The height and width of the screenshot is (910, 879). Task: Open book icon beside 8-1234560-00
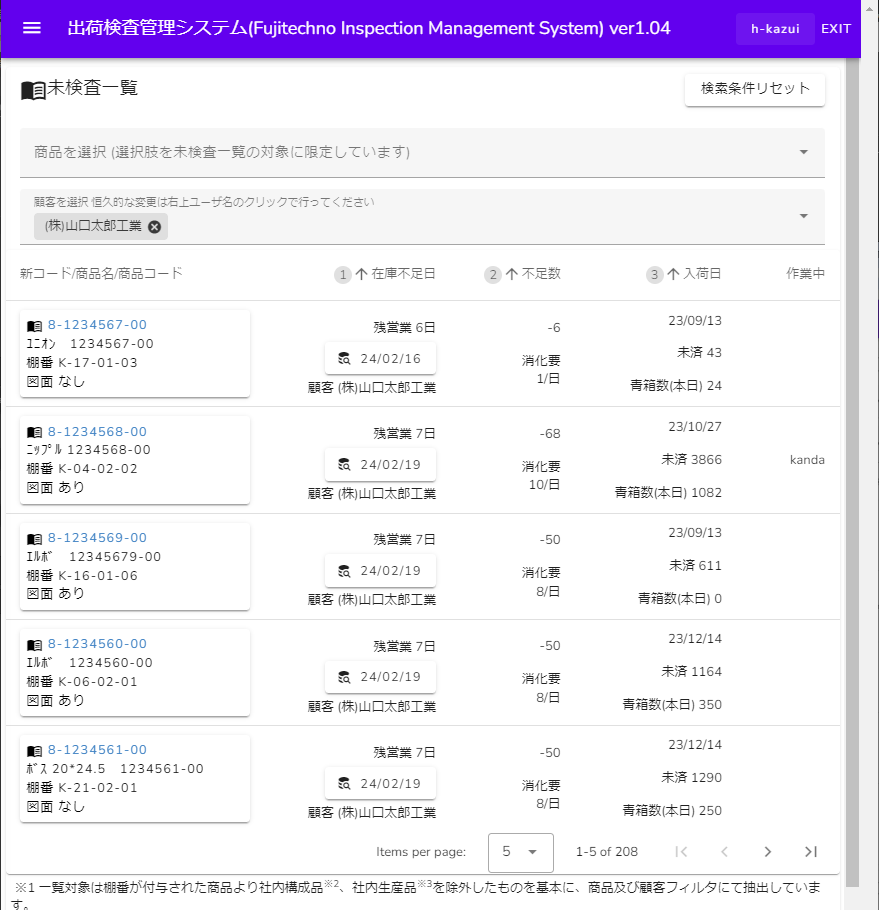point(35,645)
